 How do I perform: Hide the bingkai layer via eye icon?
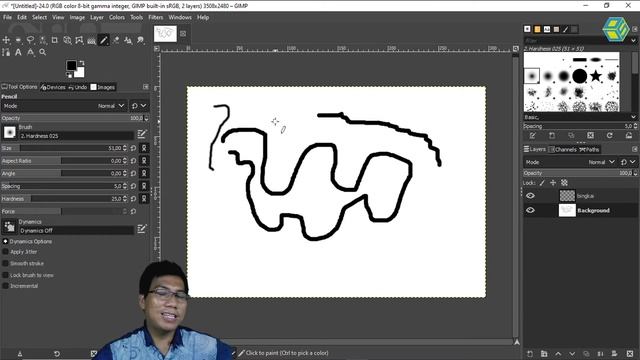530,196
